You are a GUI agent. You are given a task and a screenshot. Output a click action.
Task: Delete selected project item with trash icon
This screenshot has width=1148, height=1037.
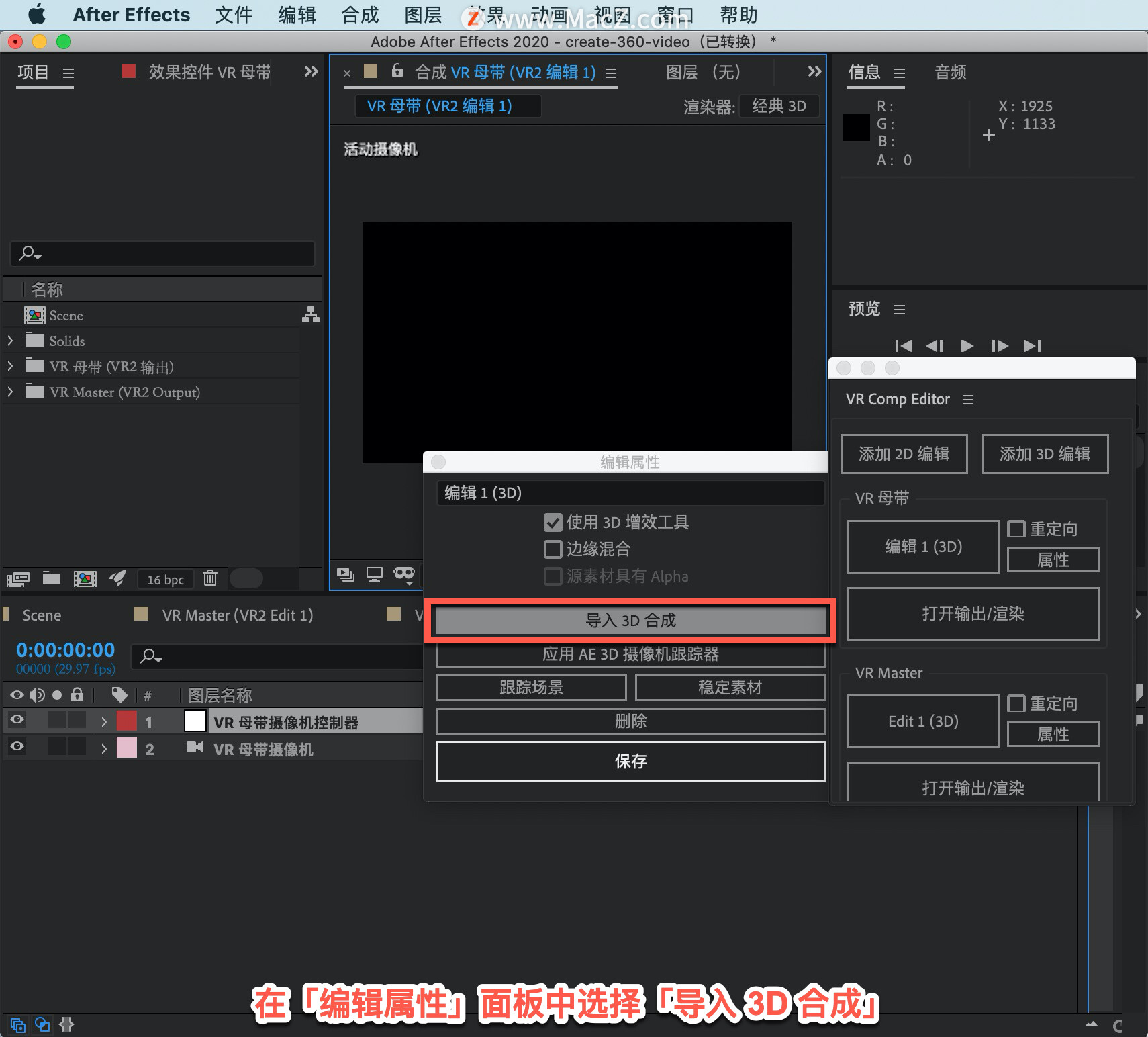click(x=210, y=578)
